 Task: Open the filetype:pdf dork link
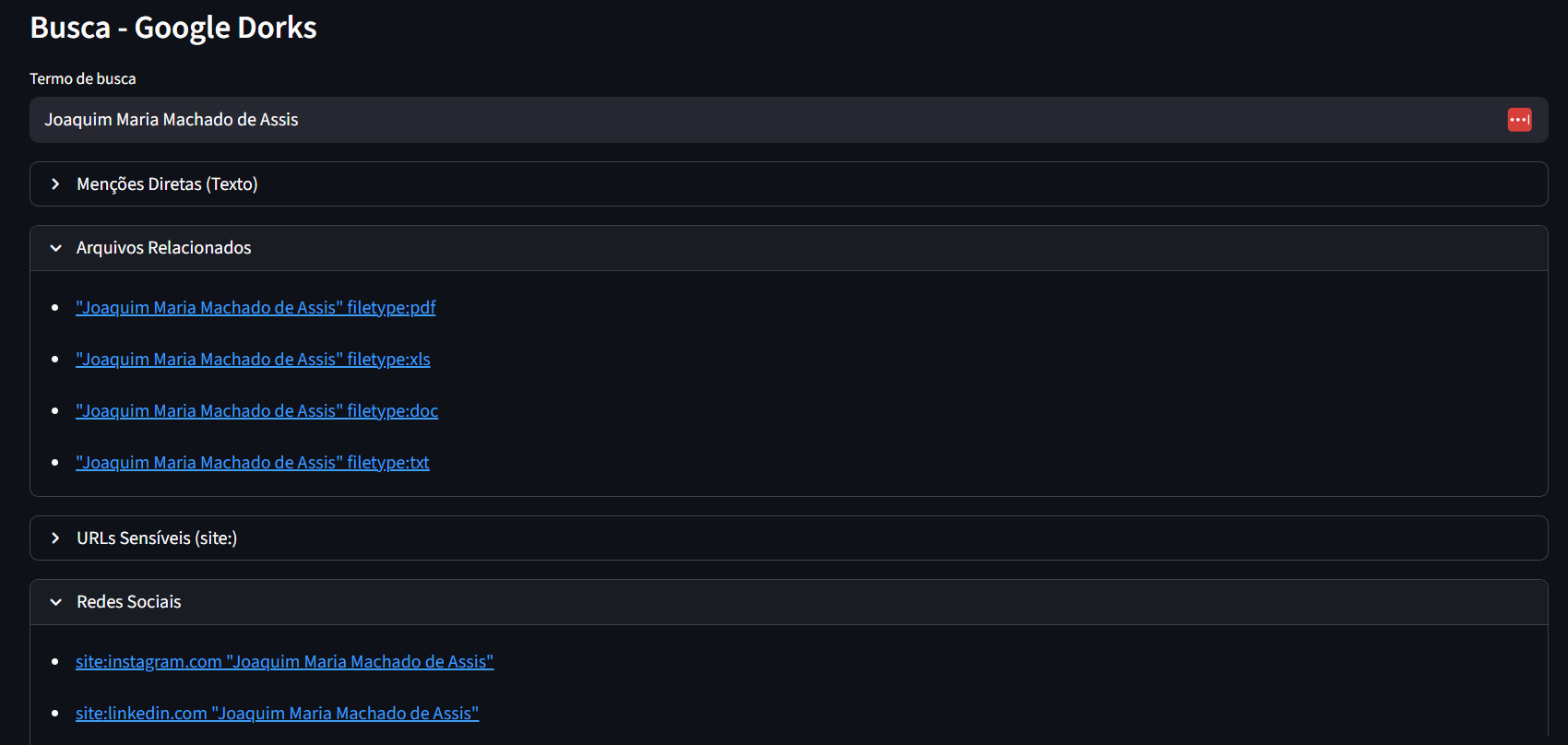tap(255, 308)
